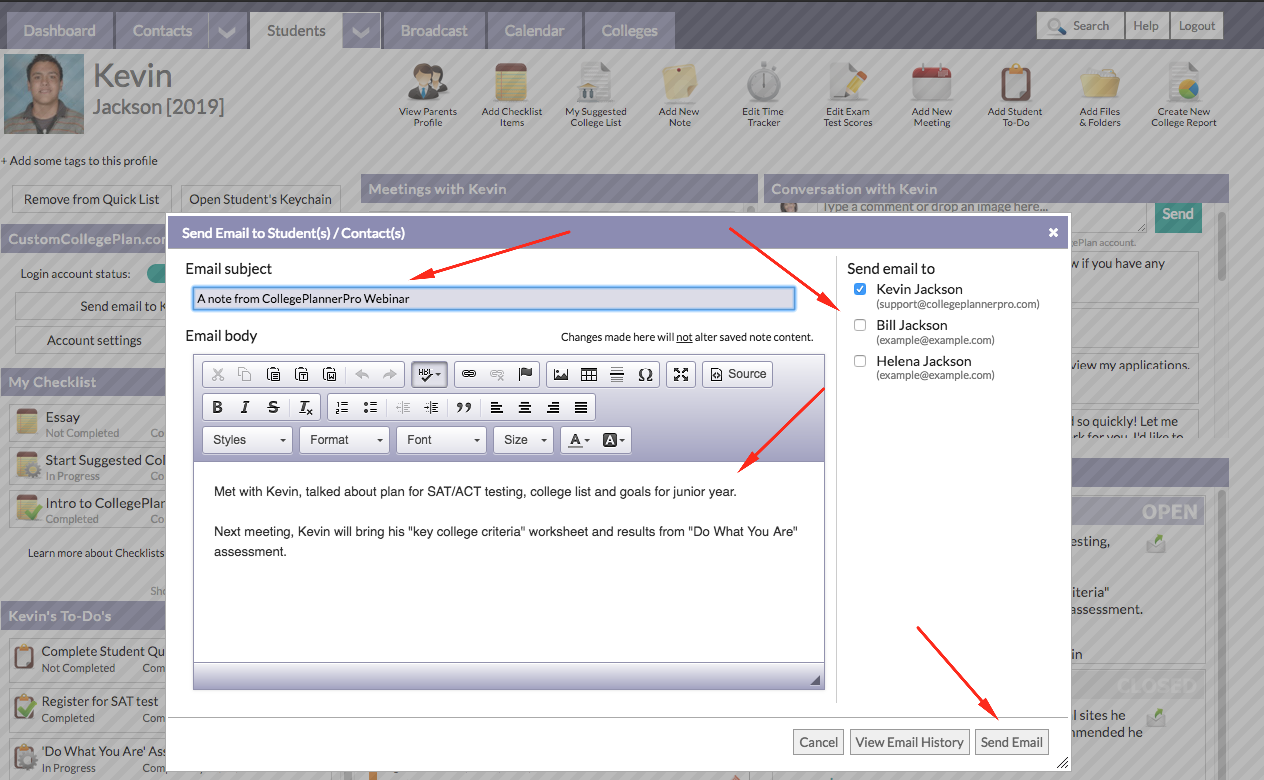Click the Copy icon in editor toolbar
1264x780 pixels.
click(245, 374)
